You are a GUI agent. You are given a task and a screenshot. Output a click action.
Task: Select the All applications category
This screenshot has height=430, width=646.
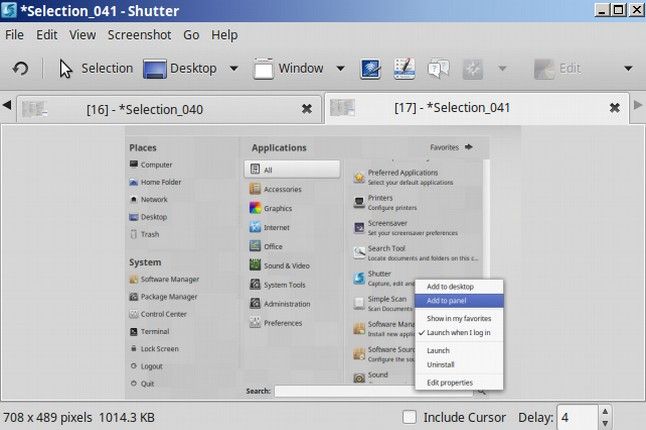[x=292, y=169]
